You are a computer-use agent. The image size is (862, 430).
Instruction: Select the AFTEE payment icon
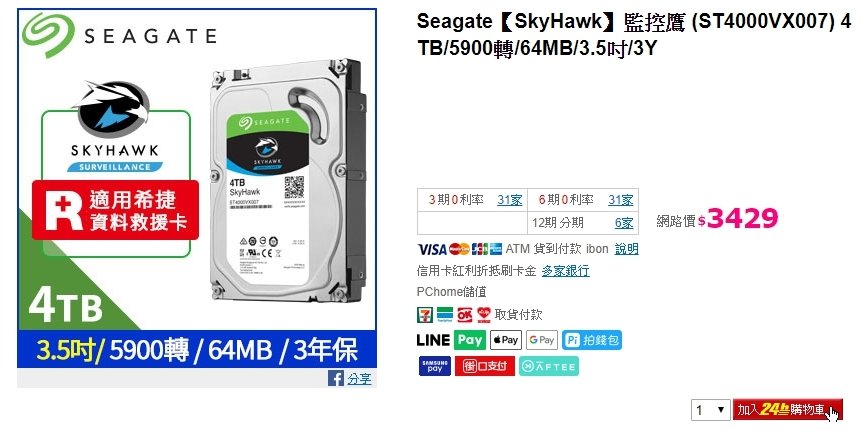pyautogui.click(x=549, y=366)
